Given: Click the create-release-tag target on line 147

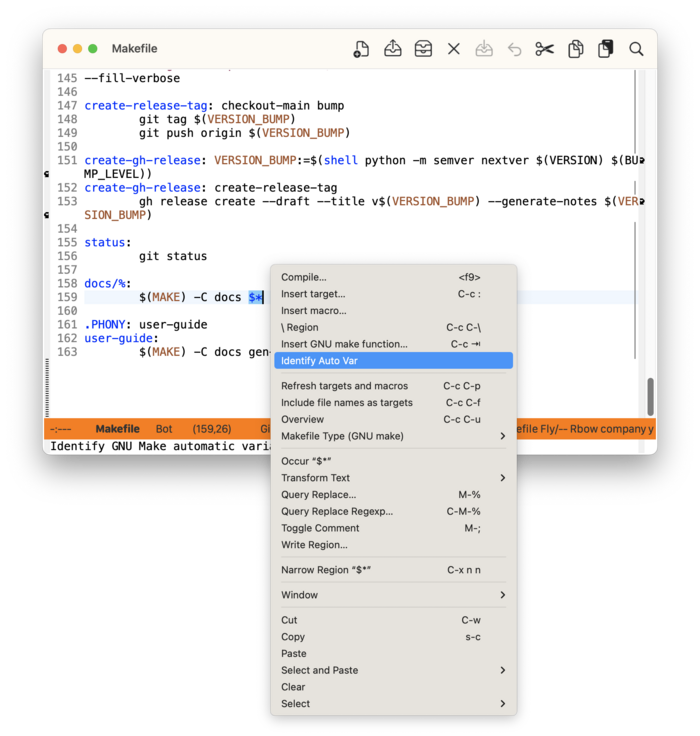Looking at the screenshot, I should coord(146,106).
